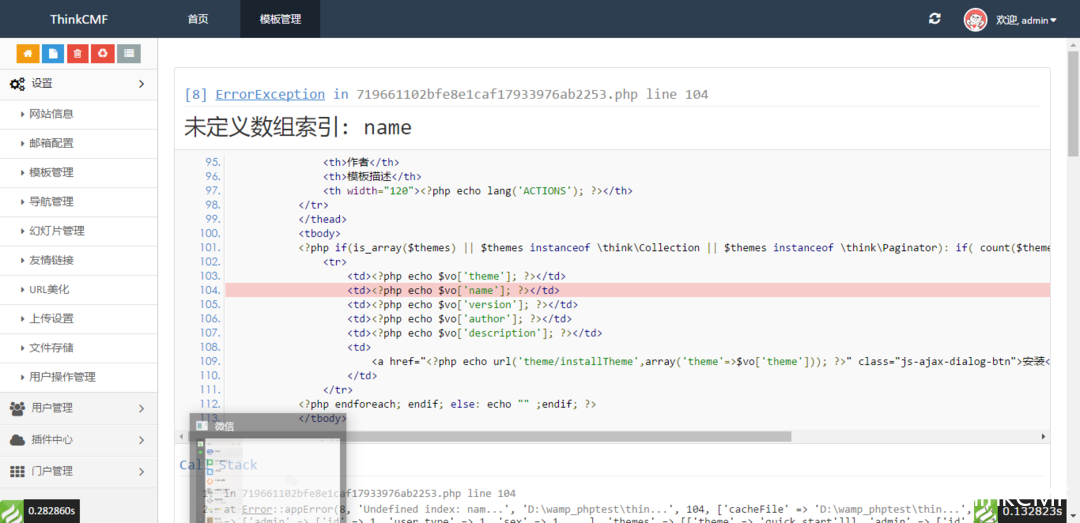Click code line 112 endforeach statement
Screen dimensions: 1080x523
tap(447, 405)
